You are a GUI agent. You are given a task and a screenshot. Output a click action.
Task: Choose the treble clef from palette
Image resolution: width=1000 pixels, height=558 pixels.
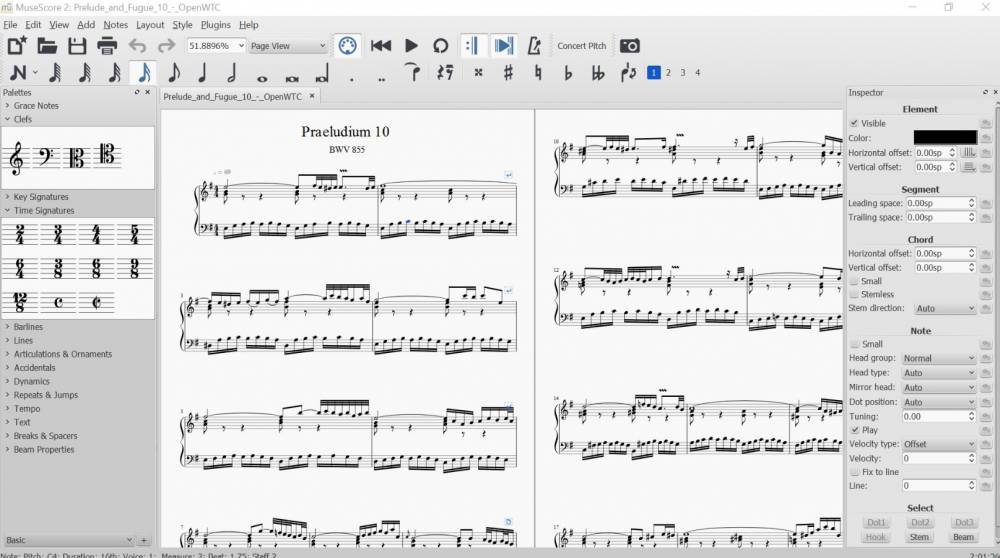[x=17, y=158]
